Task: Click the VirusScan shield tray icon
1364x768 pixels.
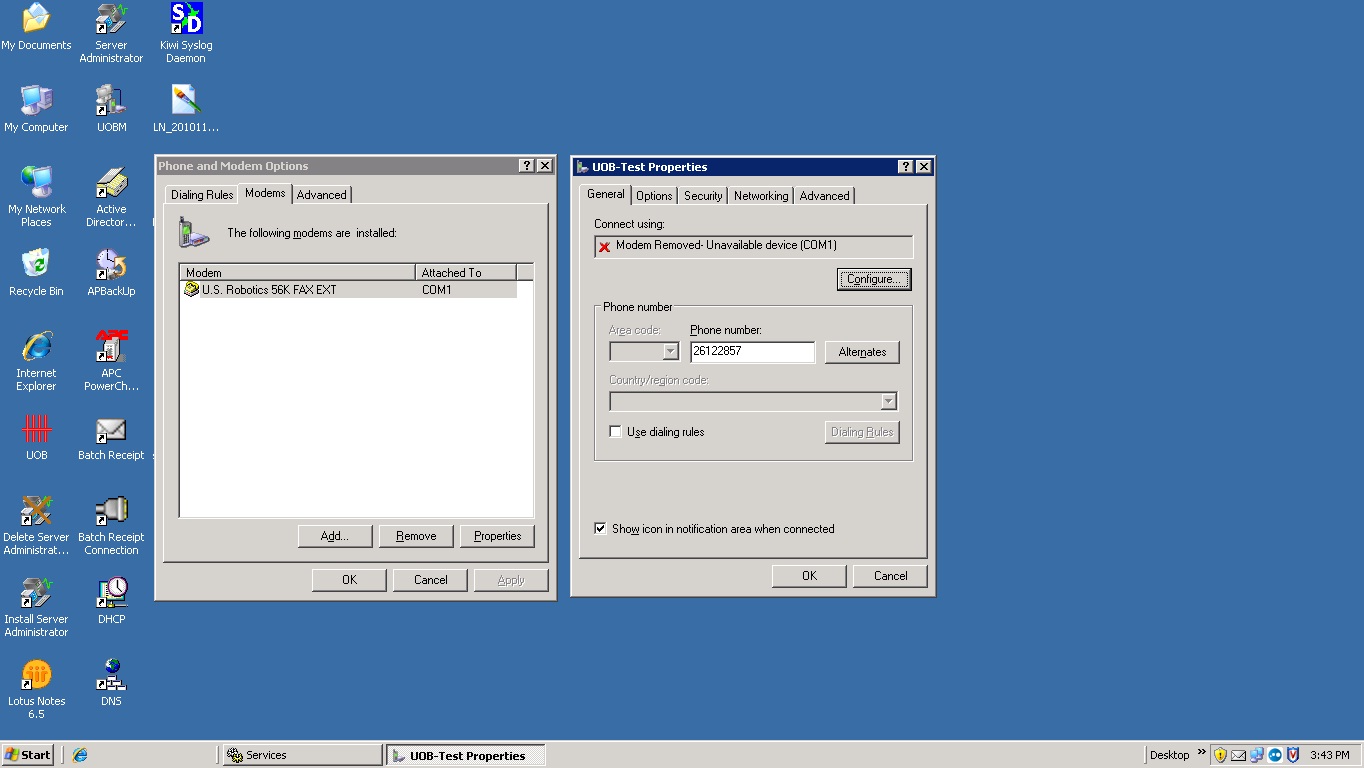Action: coord(1293,755)
